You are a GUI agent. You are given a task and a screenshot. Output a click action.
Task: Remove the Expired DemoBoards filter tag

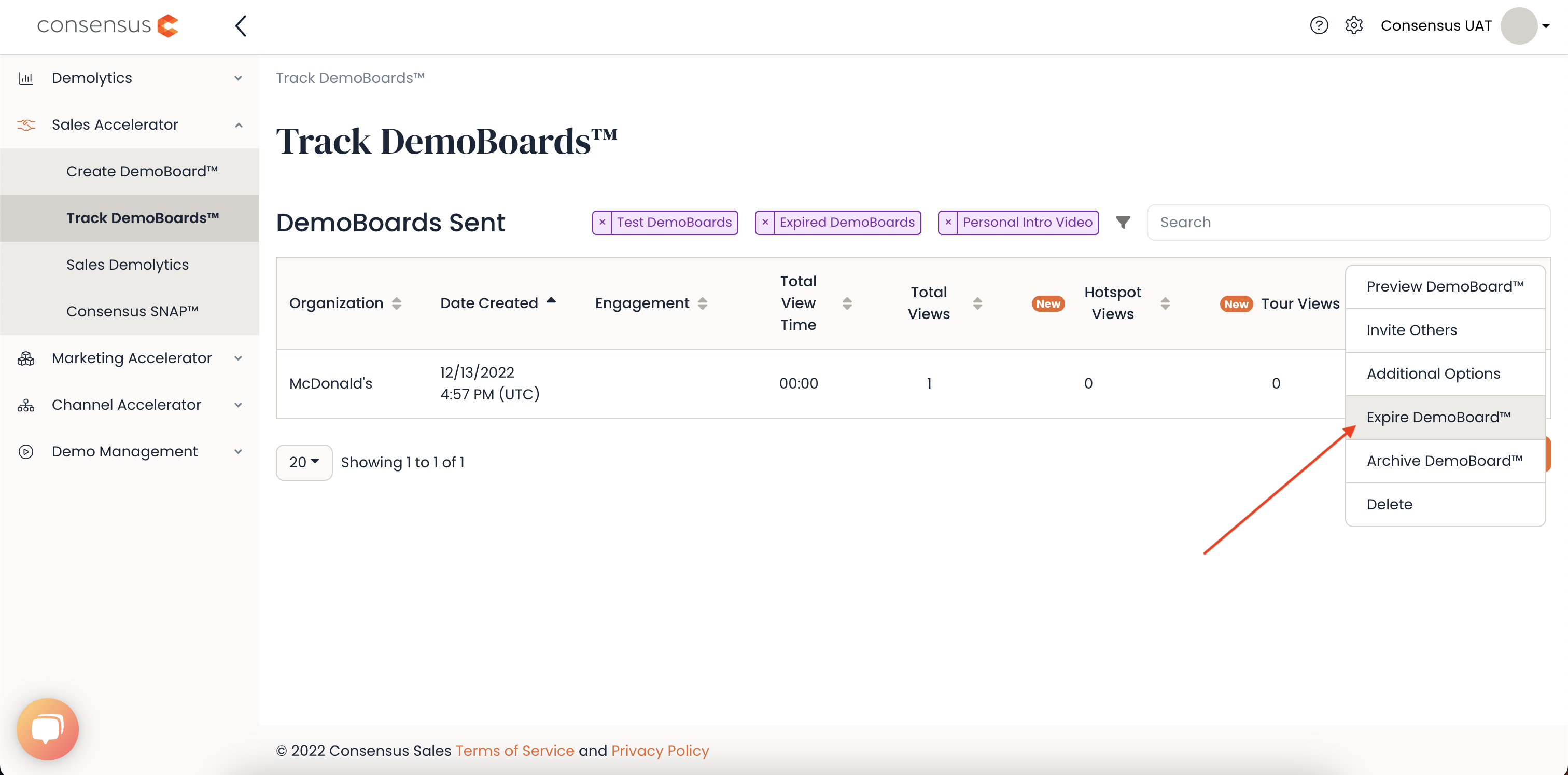click(x=765, y=222)
